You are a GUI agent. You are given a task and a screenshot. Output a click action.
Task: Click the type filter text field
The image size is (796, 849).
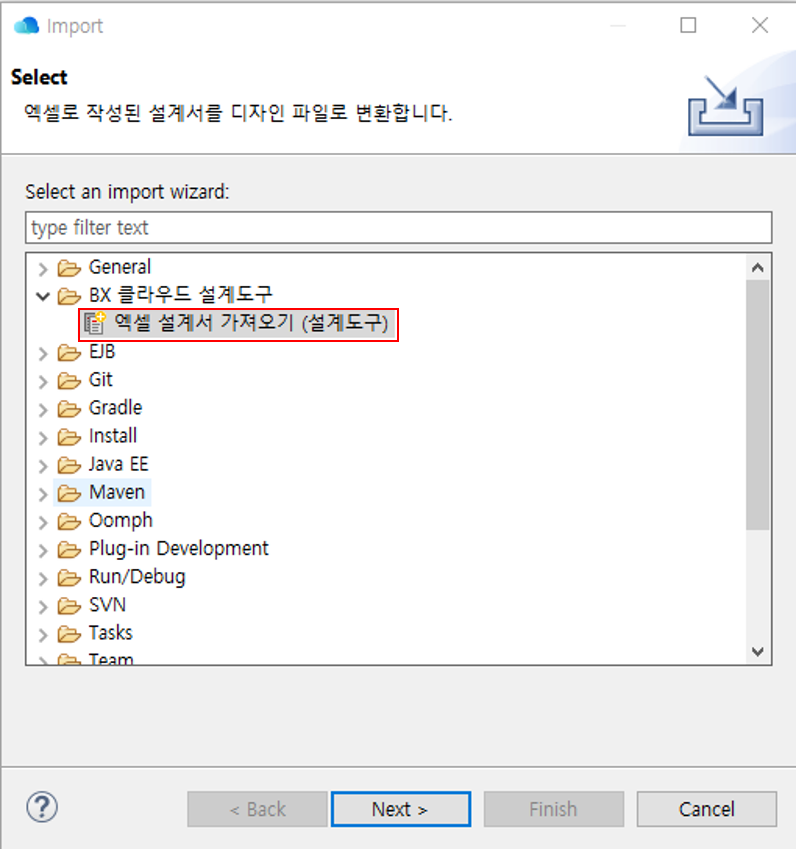(398, 228)
